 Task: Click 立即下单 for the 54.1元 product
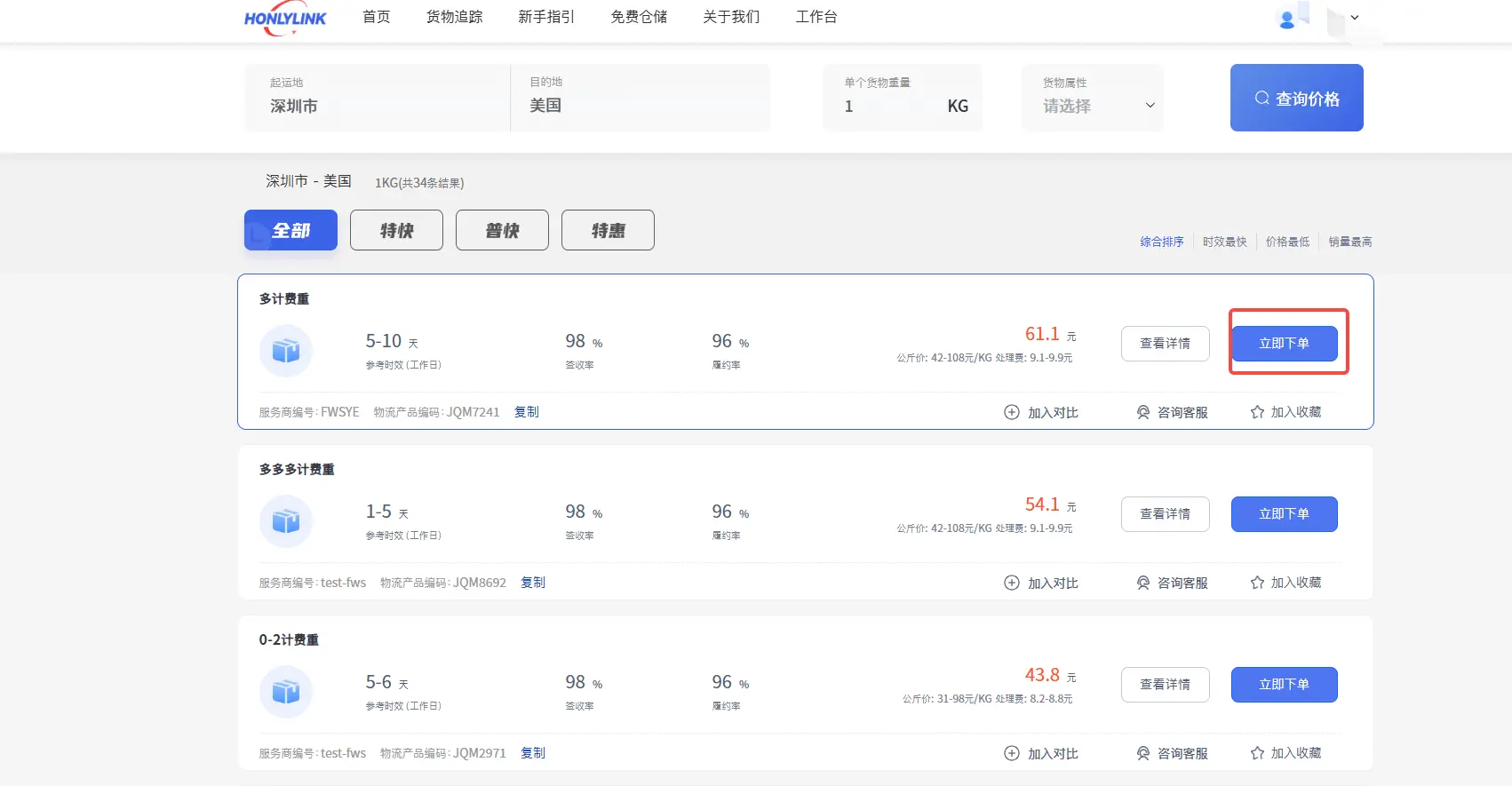pyautogui.click(x=1284, y=514)
